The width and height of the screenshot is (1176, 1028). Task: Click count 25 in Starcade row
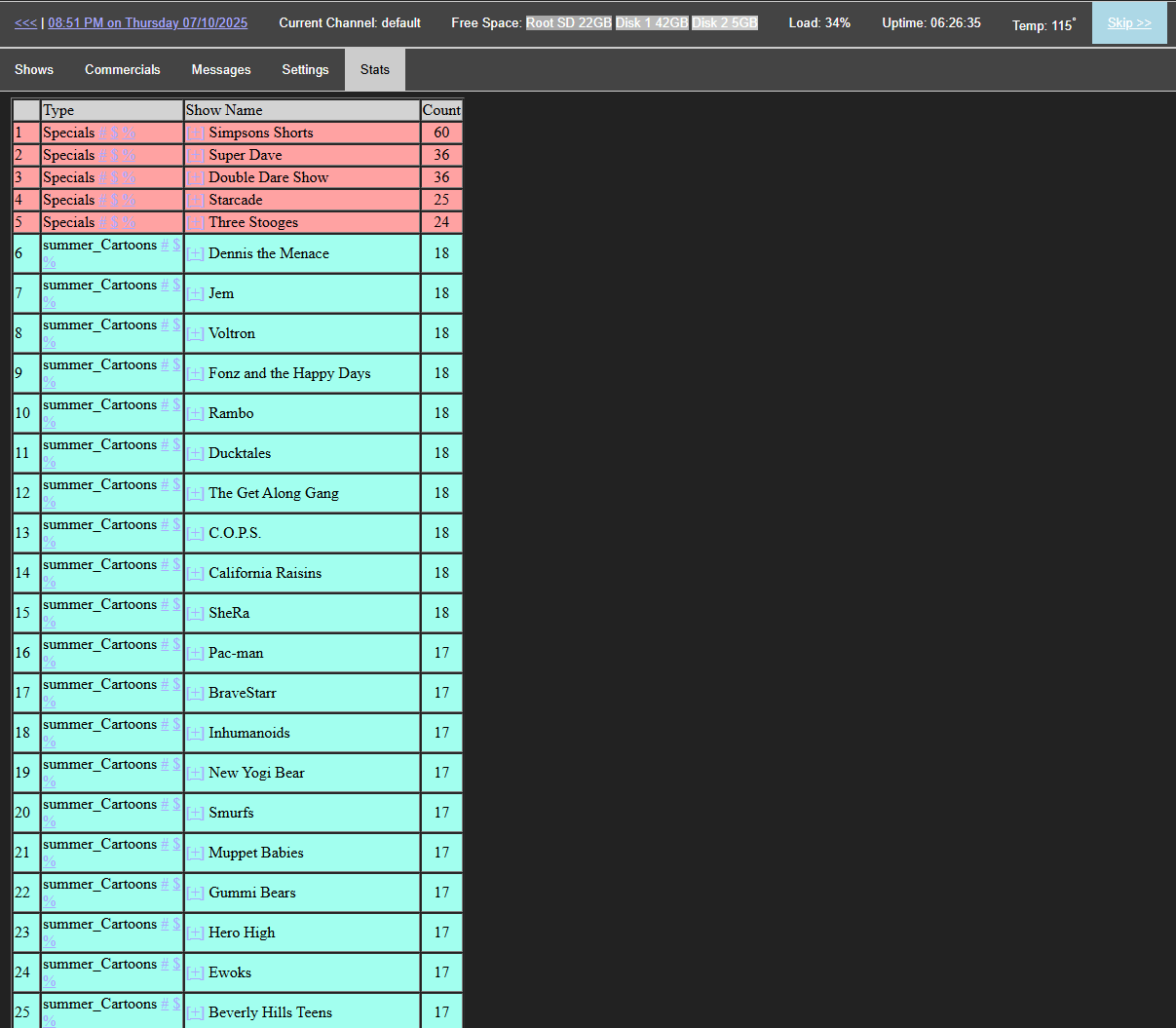tap(441, 201)
